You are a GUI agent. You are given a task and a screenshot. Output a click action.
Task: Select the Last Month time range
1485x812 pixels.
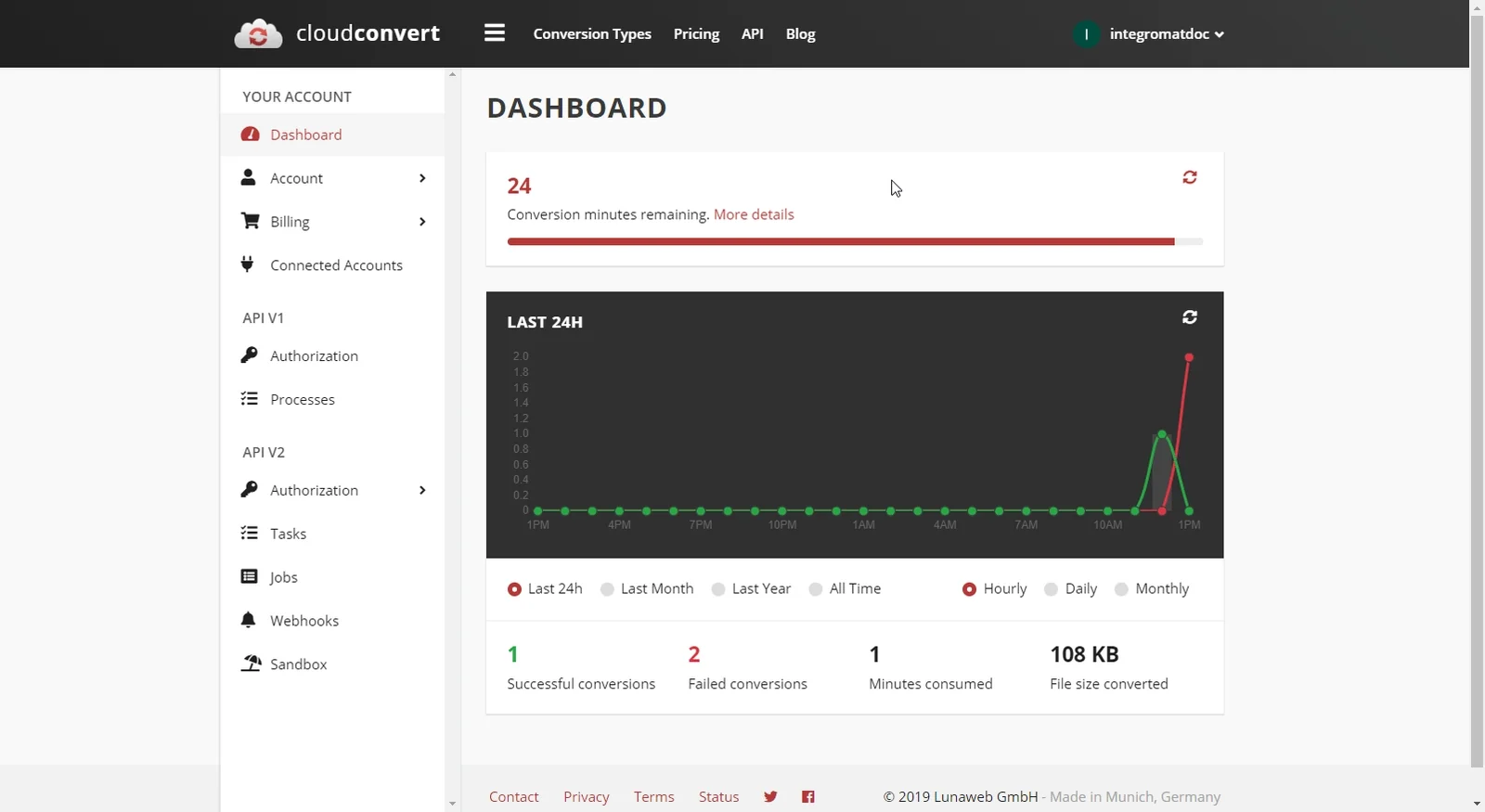[x=647, y=589]
